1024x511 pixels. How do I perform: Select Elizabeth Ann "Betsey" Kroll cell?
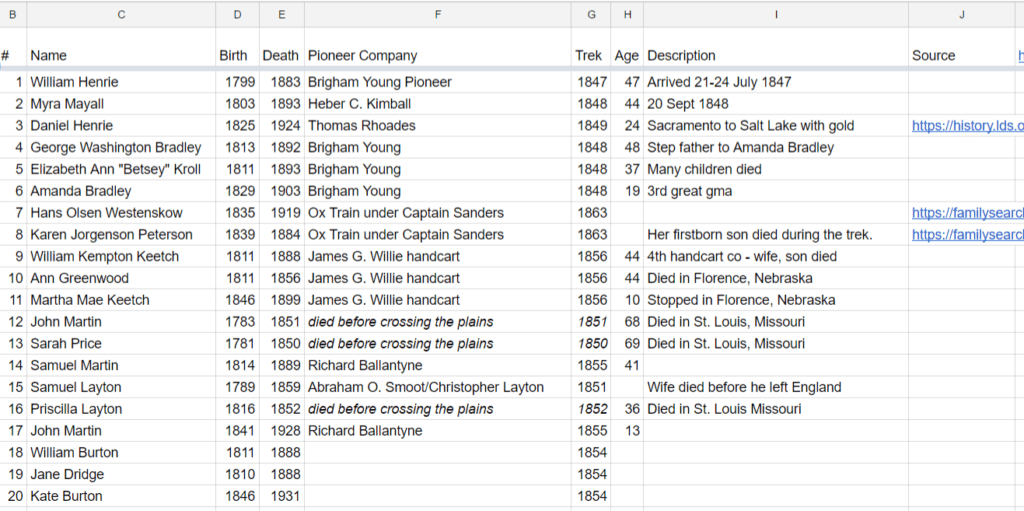pyautogui.click(x=121, y=169)
